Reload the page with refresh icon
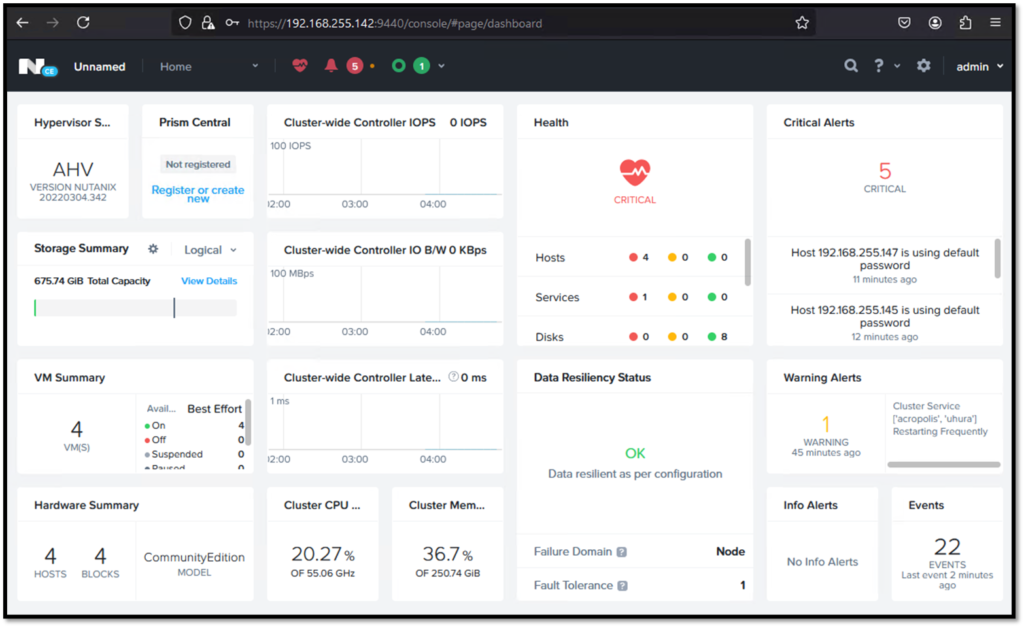1024x627 pixels. point(83,23)
